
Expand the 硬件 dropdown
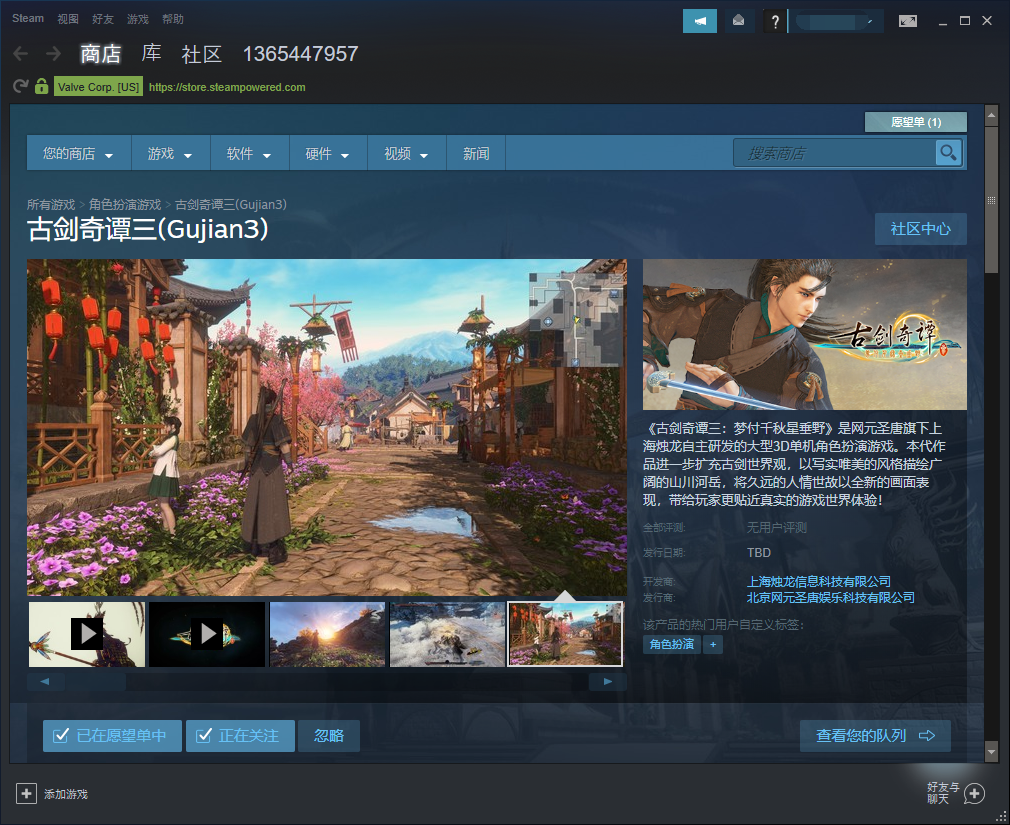(x=329, y=153)
